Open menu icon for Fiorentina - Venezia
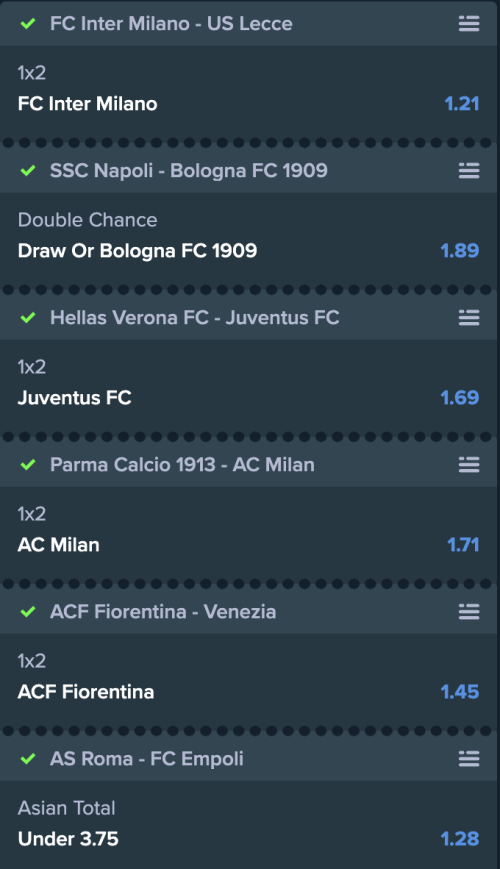The height and width of the screenshot is (869, 500). pyautogui.click(x=469, y=612)
